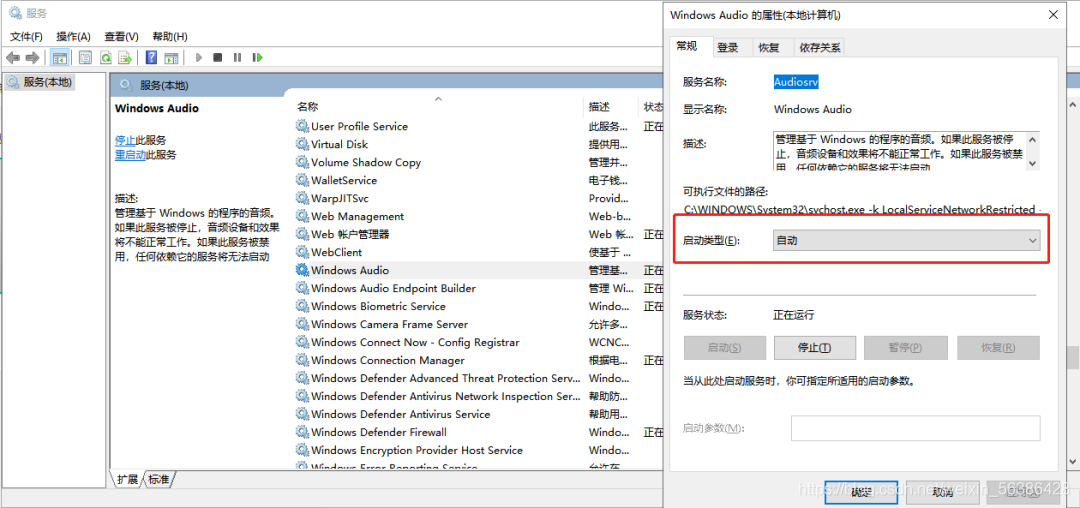Switch to the 恢复 tab in properties
Screen dimensions: 1080x508
769,47
